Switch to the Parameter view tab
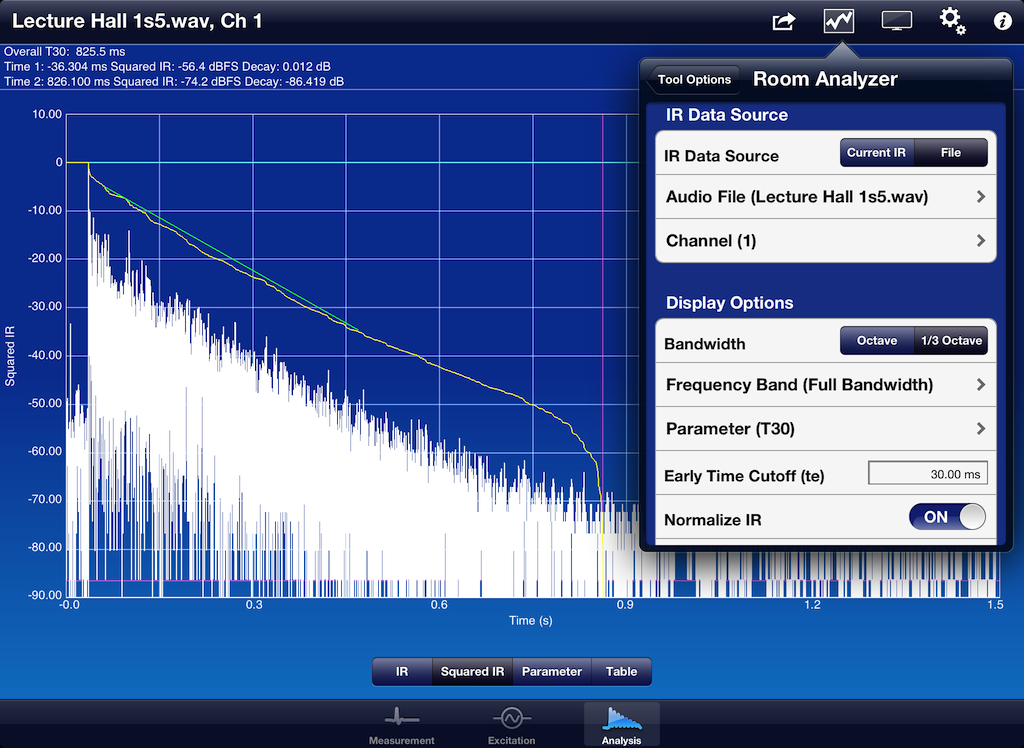Screen dimensions: 1024x748 (551, 672)
